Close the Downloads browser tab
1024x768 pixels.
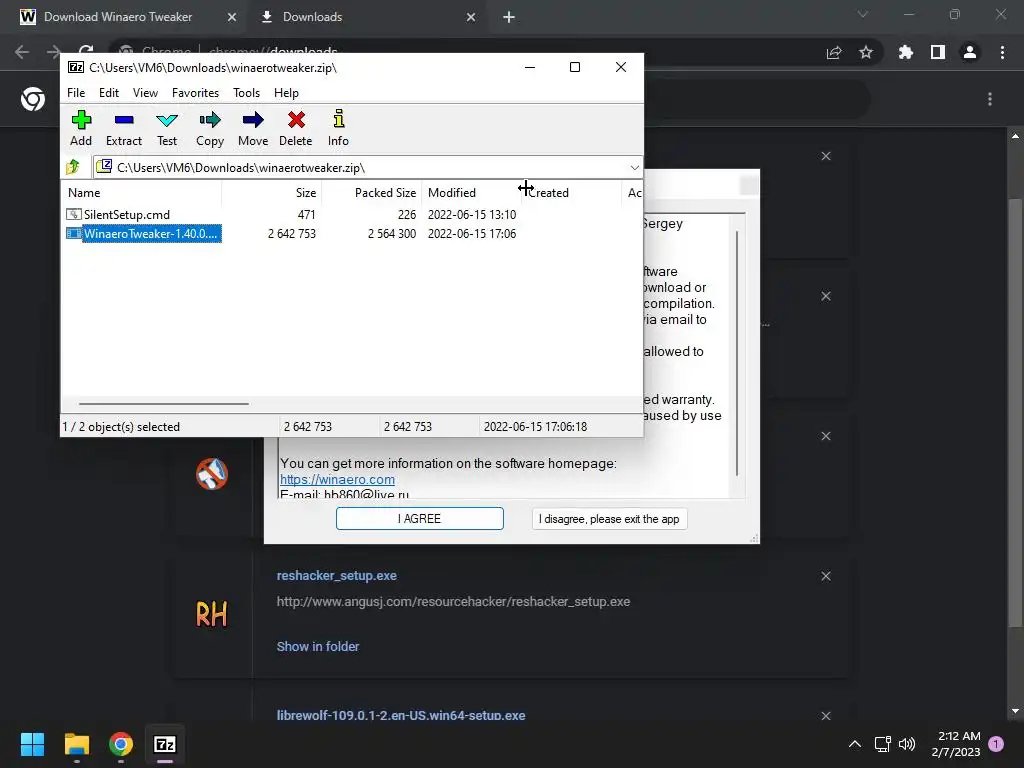(x=471, y=17)
